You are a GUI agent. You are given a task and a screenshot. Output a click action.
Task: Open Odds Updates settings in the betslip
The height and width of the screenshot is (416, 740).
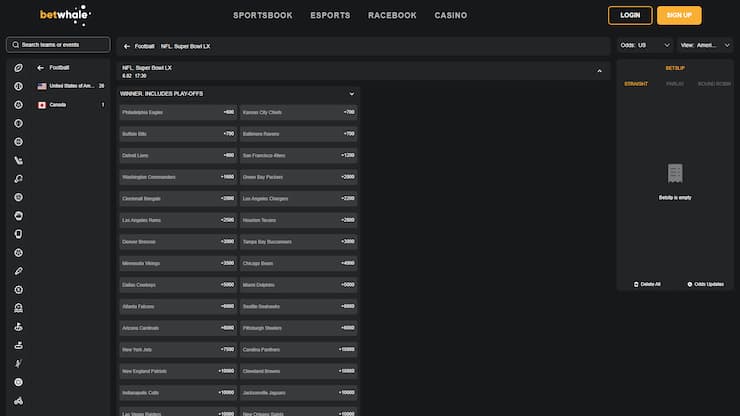690,284
